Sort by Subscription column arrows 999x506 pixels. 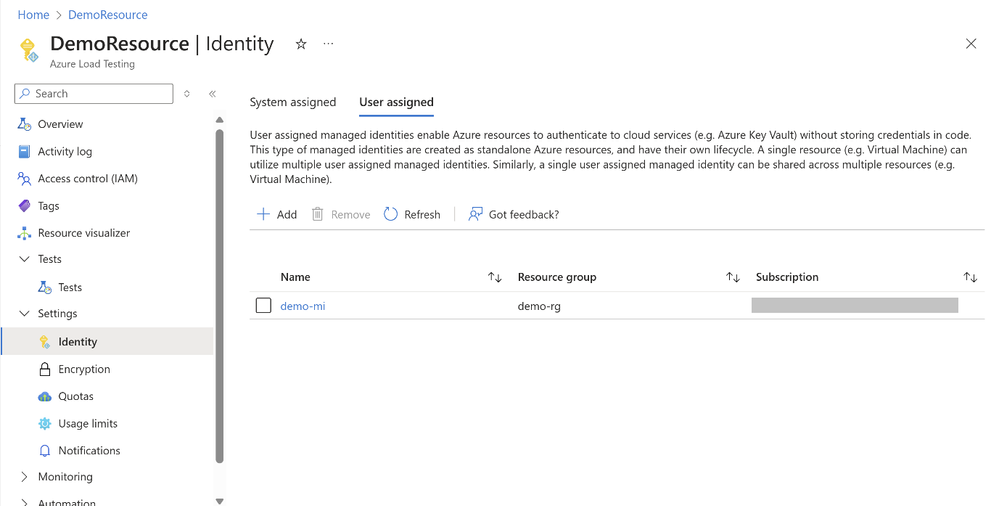[x=970, y=277]
